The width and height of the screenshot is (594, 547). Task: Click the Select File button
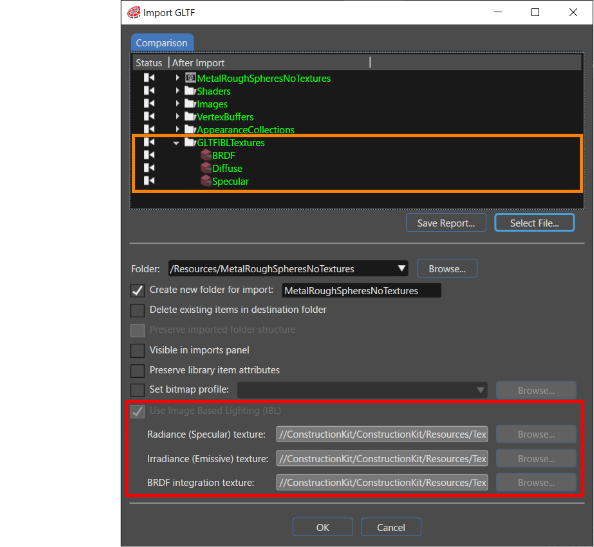[x=534, y=223]
